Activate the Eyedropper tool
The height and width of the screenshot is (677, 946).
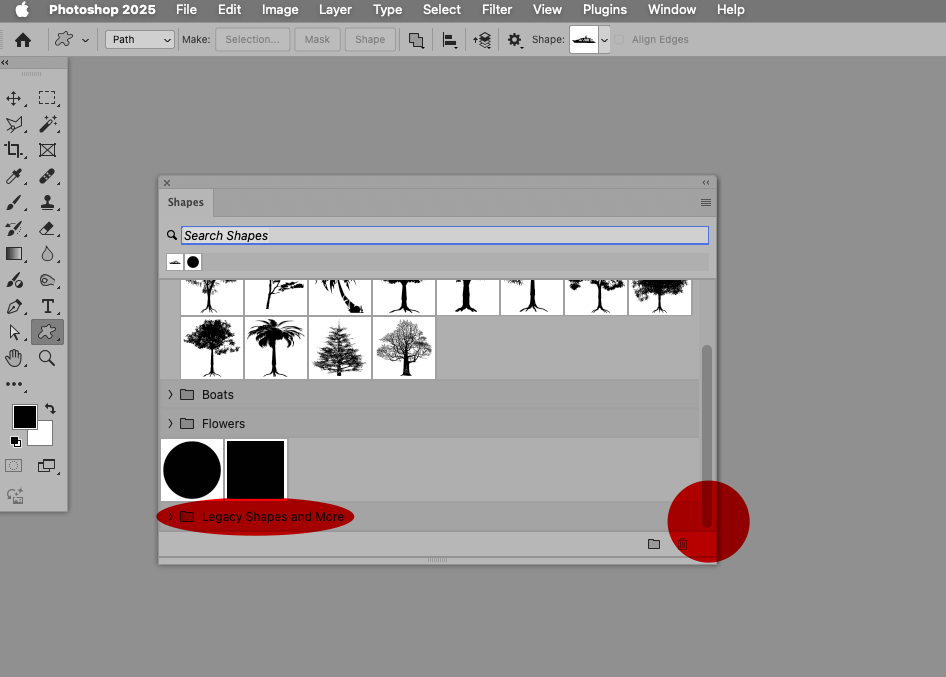click(x=14, y=176)
